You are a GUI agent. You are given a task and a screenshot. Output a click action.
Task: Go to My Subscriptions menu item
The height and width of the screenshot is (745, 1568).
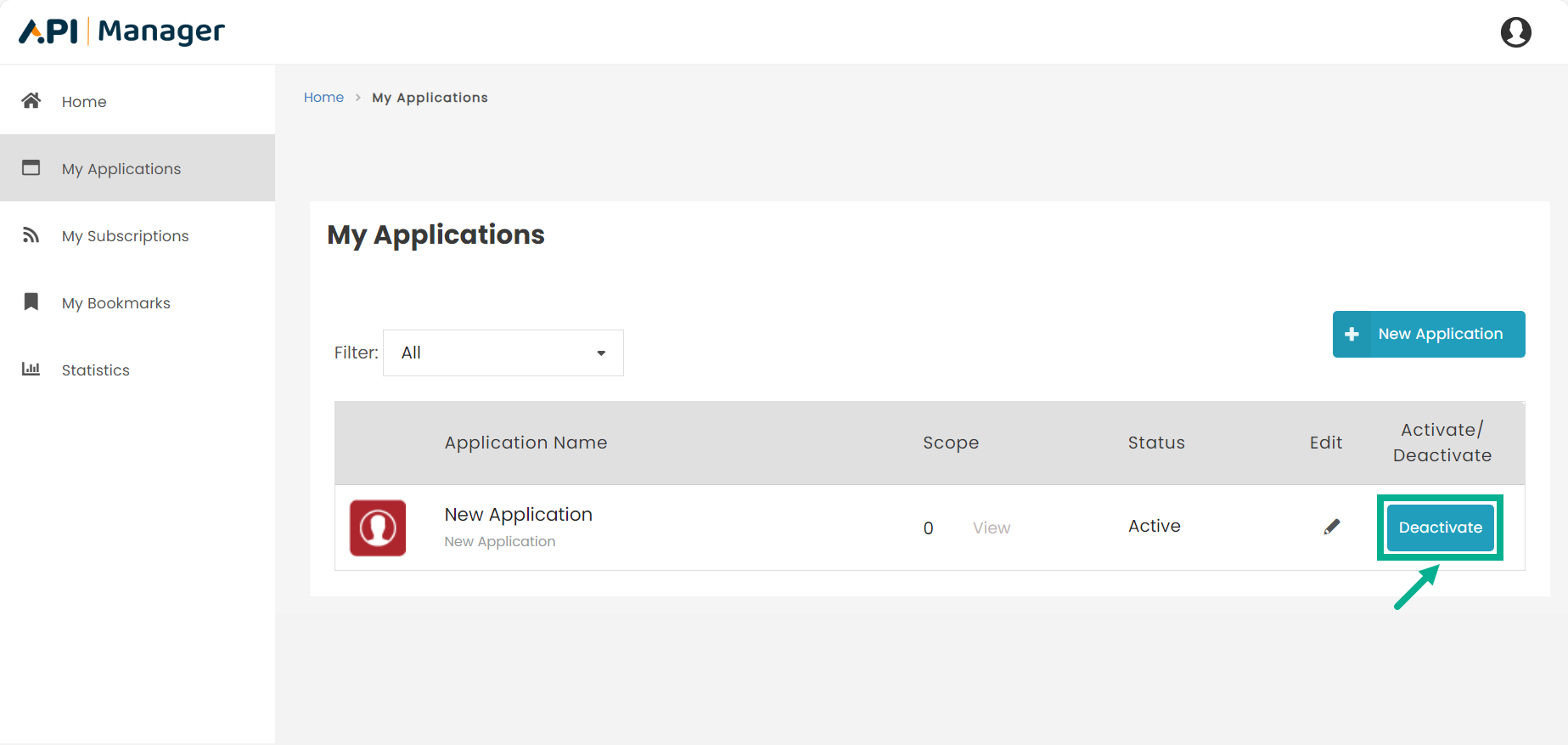(x=125, y=236)
